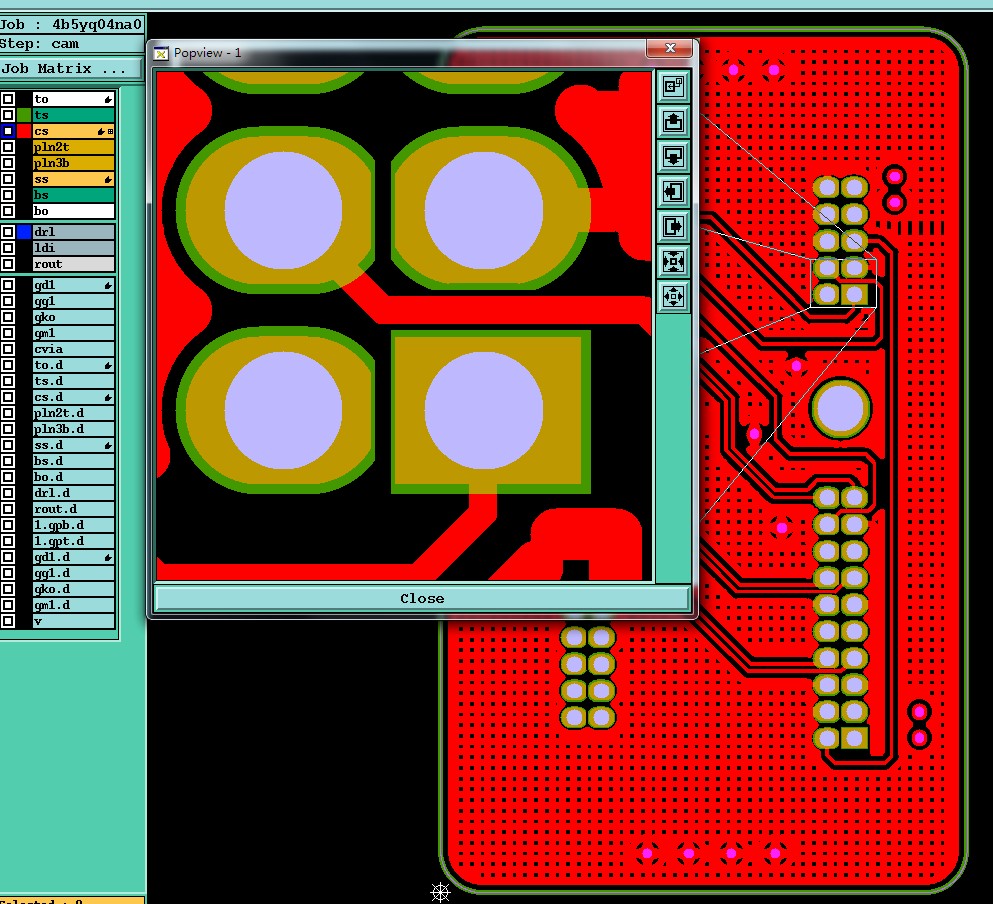Click the green color swatch of 'ts' layer
Screen dimensions: 993x904
(24, 115)
